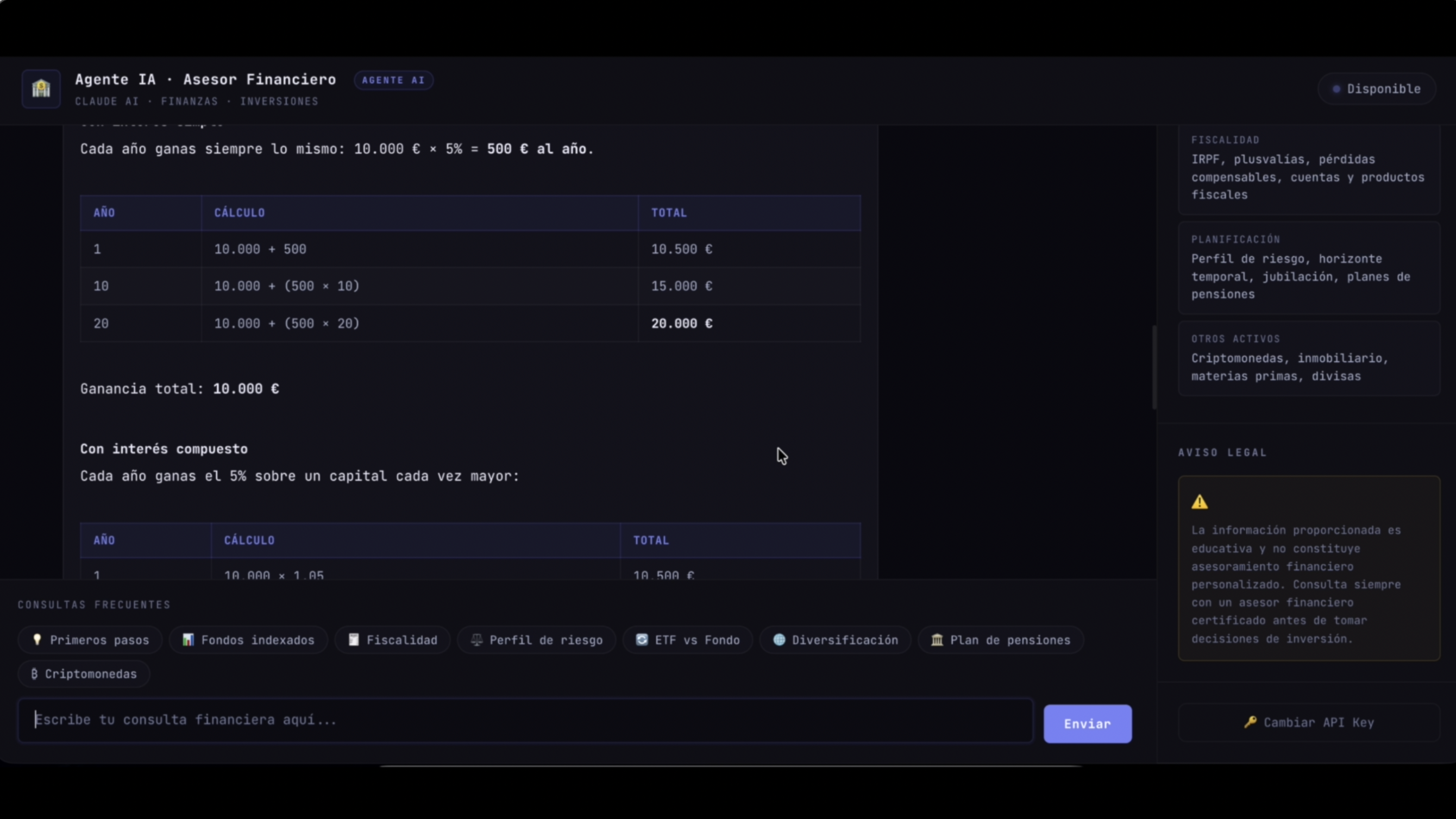Image resolution: width=1456 pixels, height=819 pixels.
Task: Choose the Diversificación globe chip
Action: pos(836,640)
